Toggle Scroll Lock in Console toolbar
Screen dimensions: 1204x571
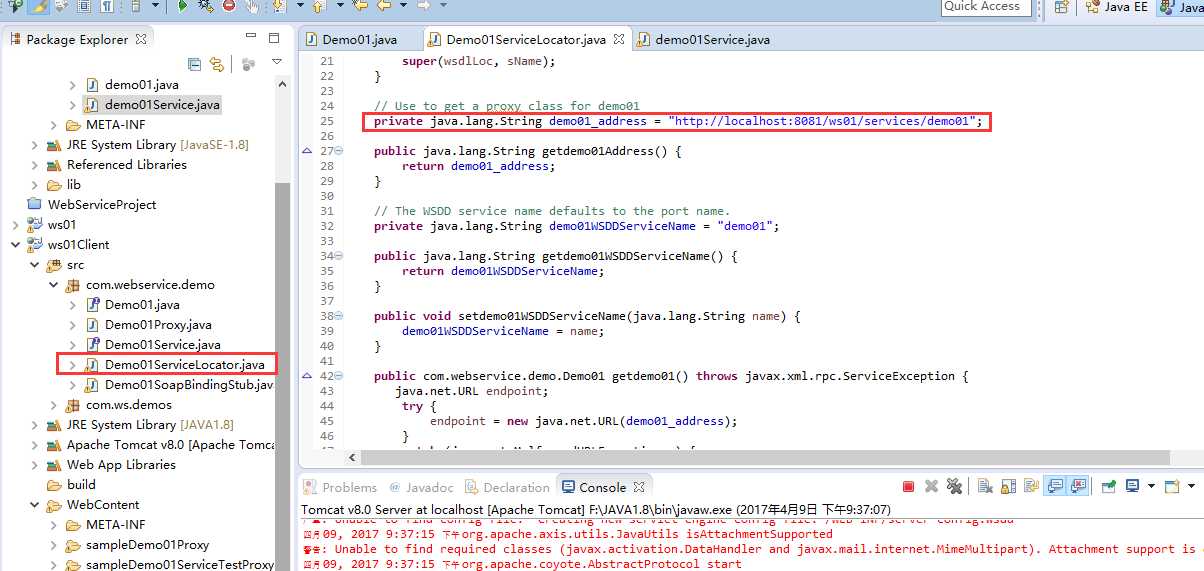[1008, 487]
